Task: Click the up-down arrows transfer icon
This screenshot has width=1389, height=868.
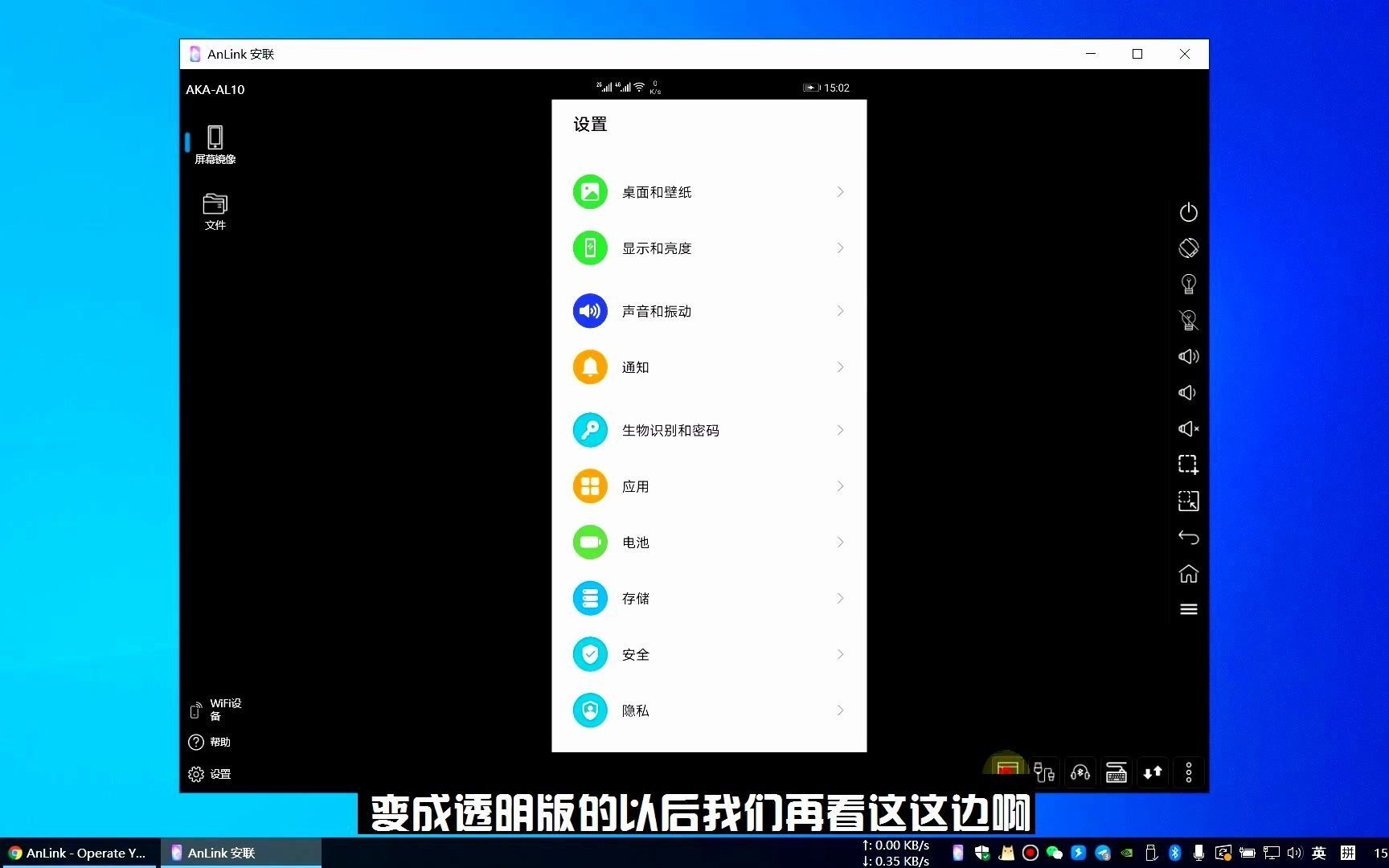Action: (x=1153, y=773)
